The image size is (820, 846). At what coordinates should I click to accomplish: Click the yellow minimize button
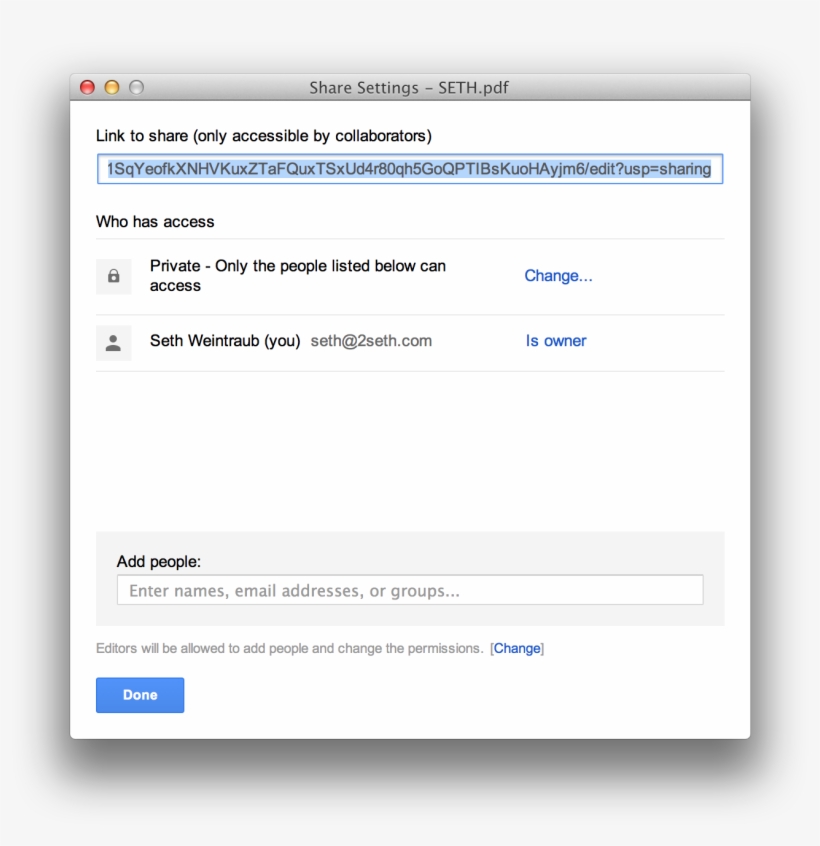pyautogui.click(x=111, y=87)
